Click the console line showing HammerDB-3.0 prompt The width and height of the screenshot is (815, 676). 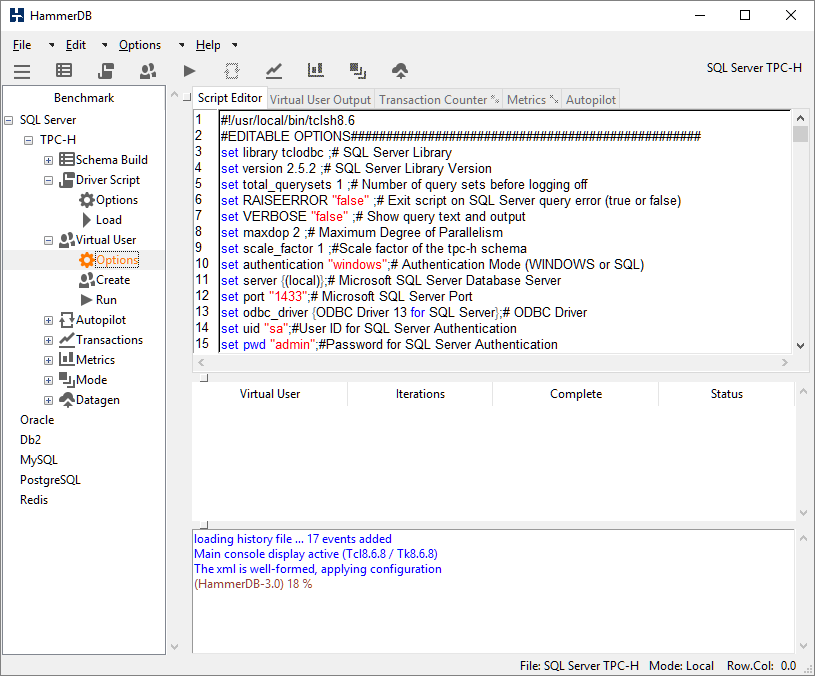point(253,584)
